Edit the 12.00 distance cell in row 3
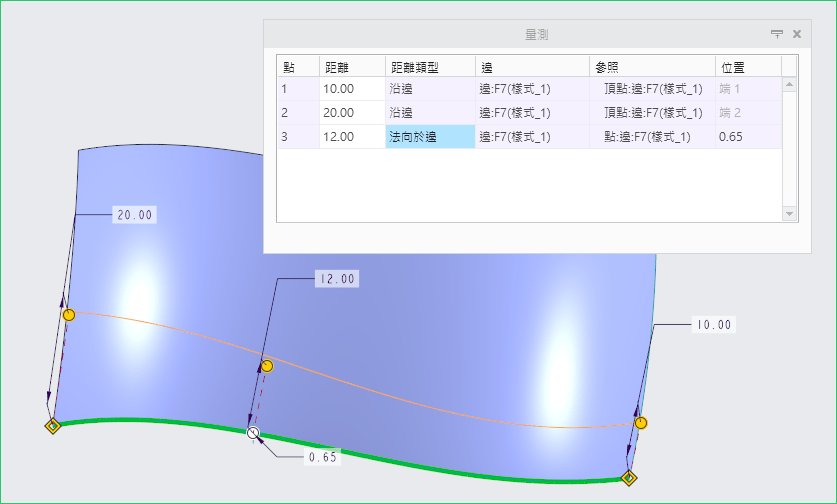This screenshot has height=504, width=837. pyautogui.click(x=351, y=137)
